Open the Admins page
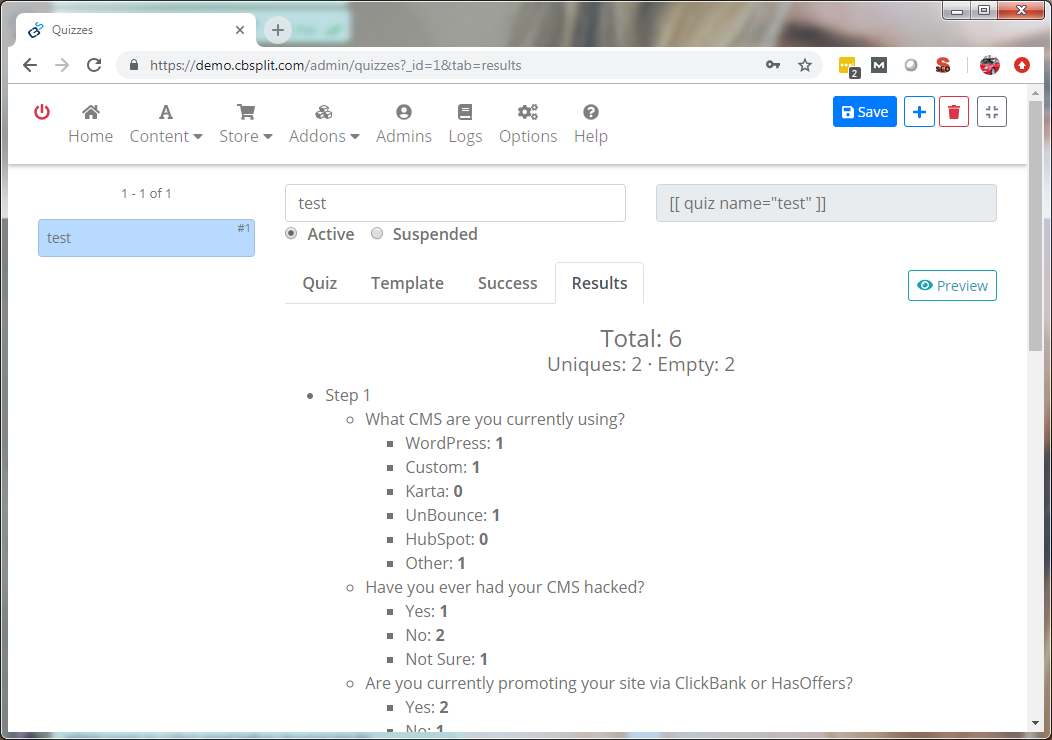The image size is (1052, 740). click(x=404, y=124)
